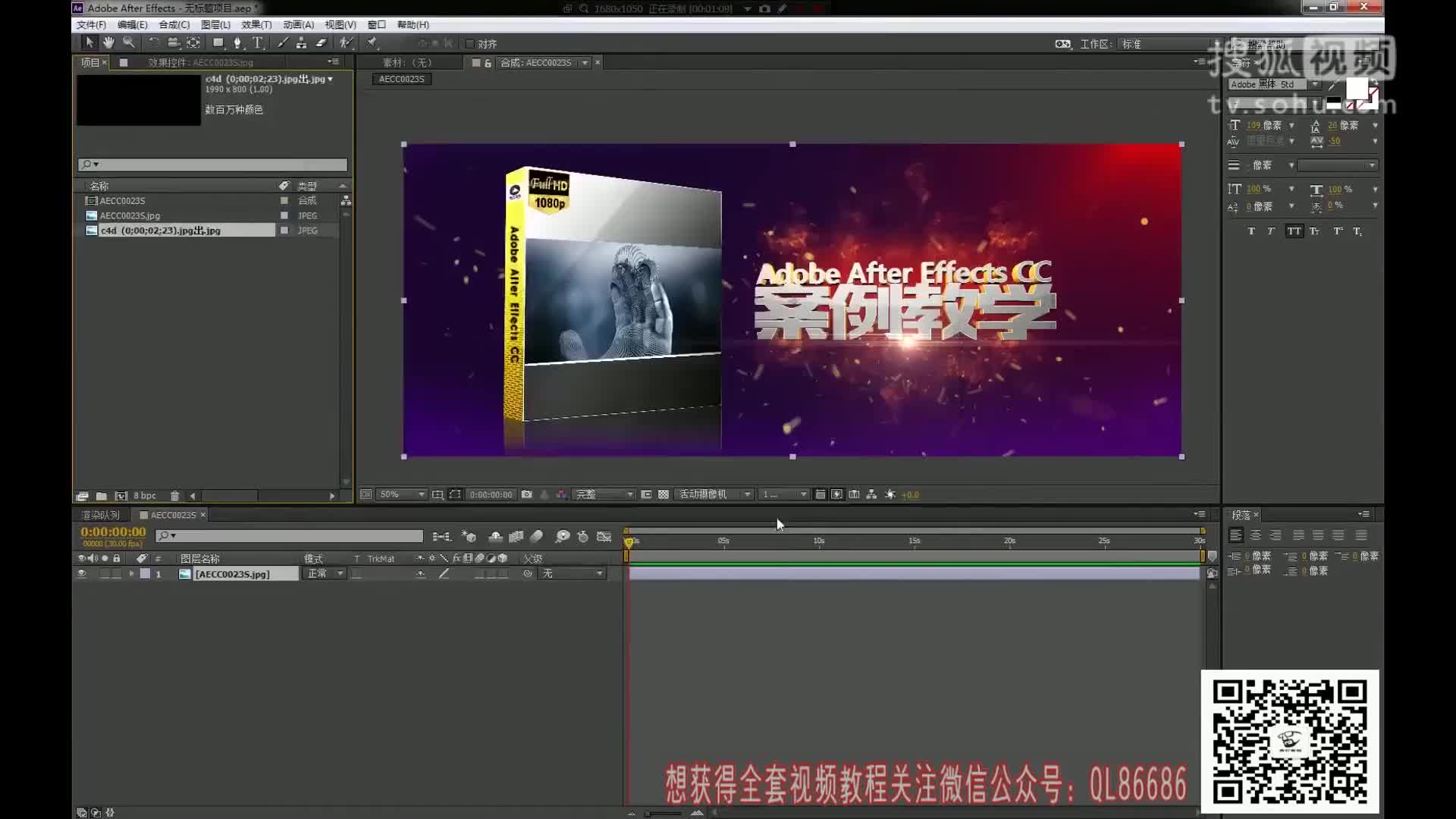Delete selected project item with trash icon
The image size is (1456, 819).
pyautogui.click(x=174, y=496)
